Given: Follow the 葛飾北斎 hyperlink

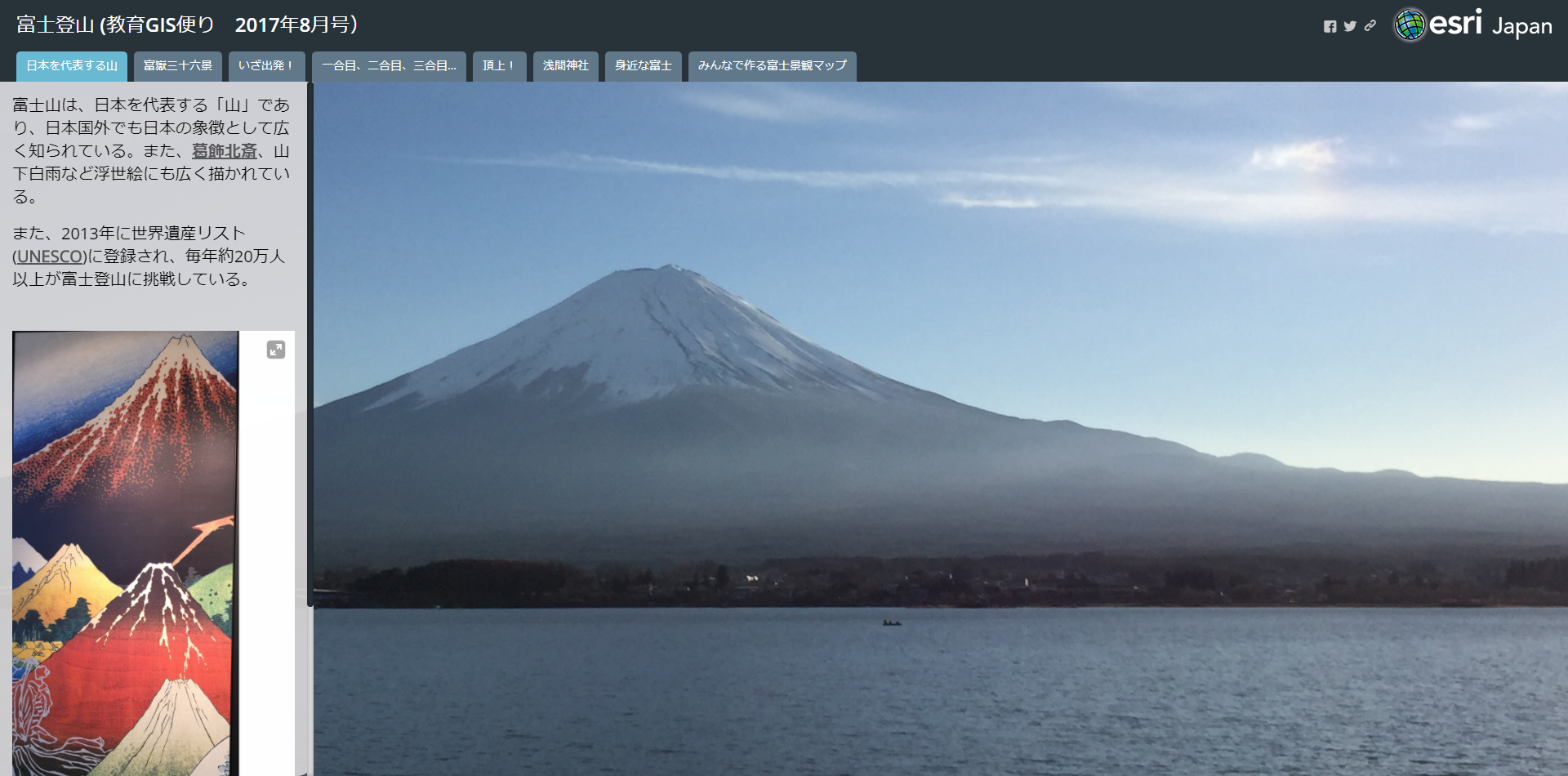Looking at the screenshot, I should click(x=224, y=151).
